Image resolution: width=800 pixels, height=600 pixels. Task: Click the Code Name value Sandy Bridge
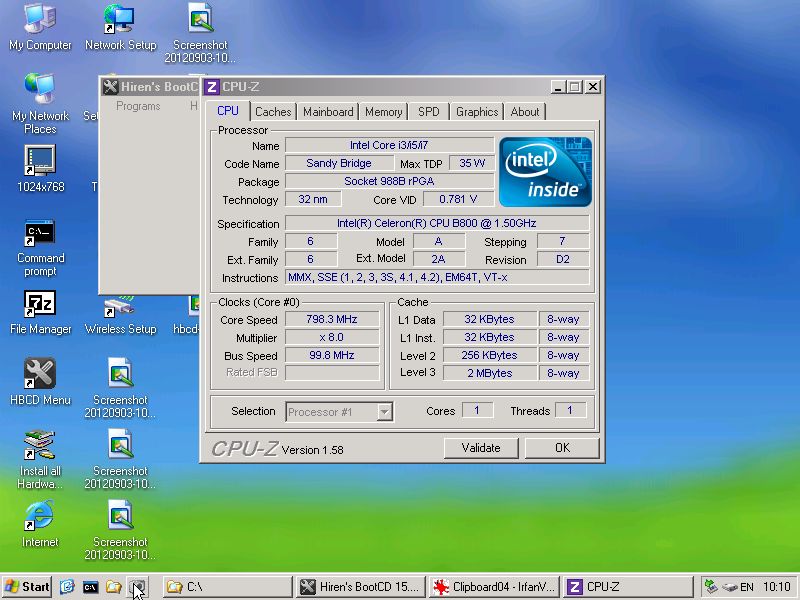click(x=339, y=163)
